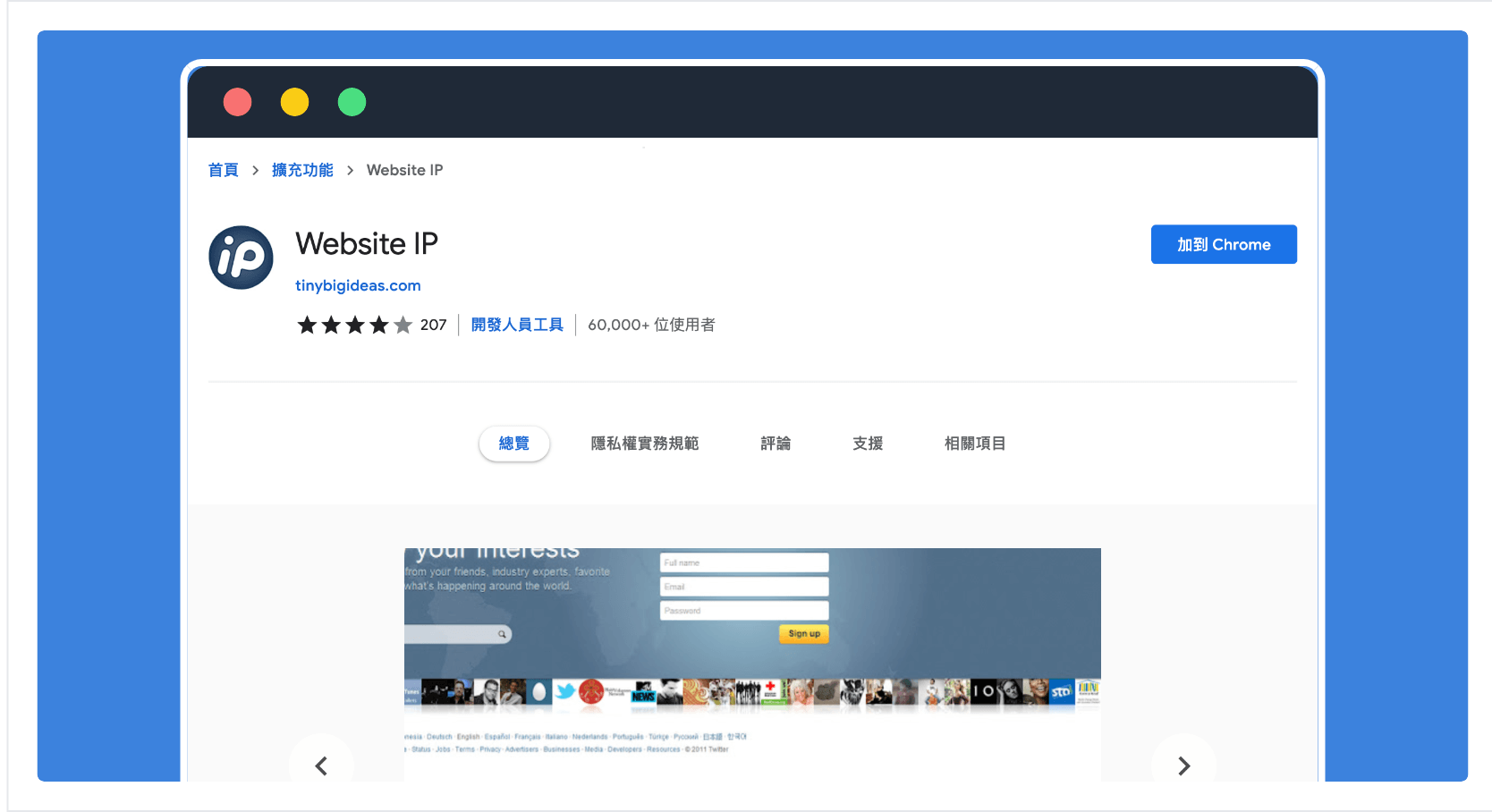This screenshot has width=1492, height=812.
Task: Switch to the 評論 tab
Action: click(775, 443)
